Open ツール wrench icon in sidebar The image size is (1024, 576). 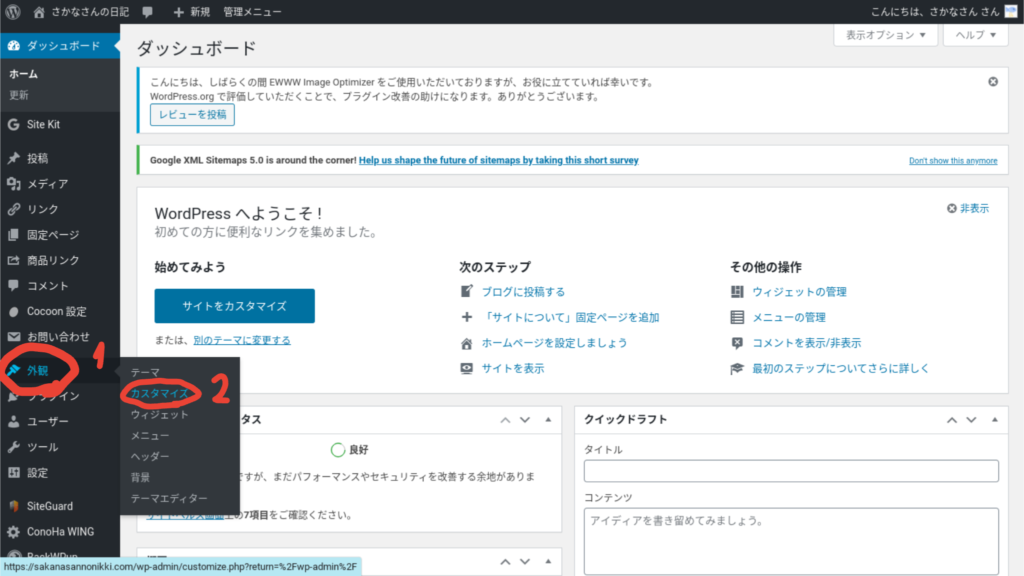[x=13, y=447]
